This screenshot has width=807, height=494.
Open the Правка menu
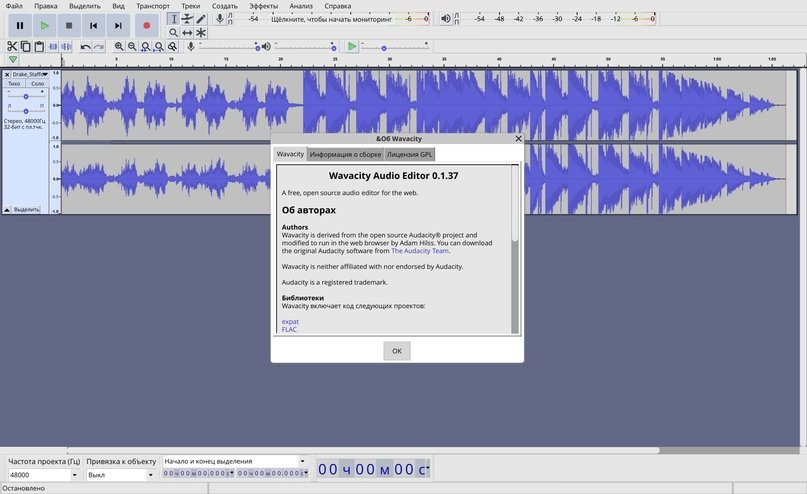pos(46,6)
